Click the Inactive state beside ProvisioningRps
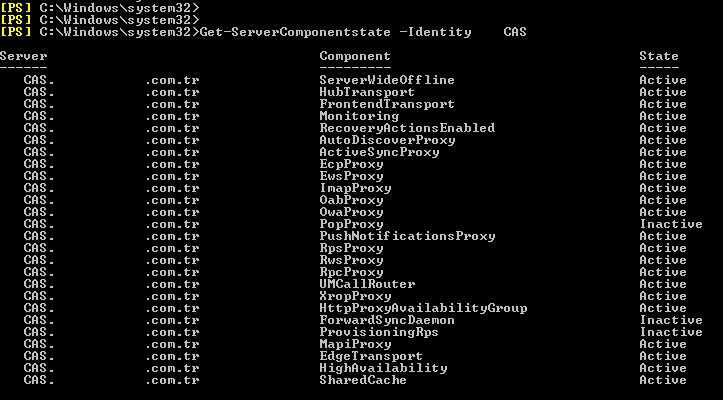The image size is (723, 400). pyautogui.click(x=670, y=332)
